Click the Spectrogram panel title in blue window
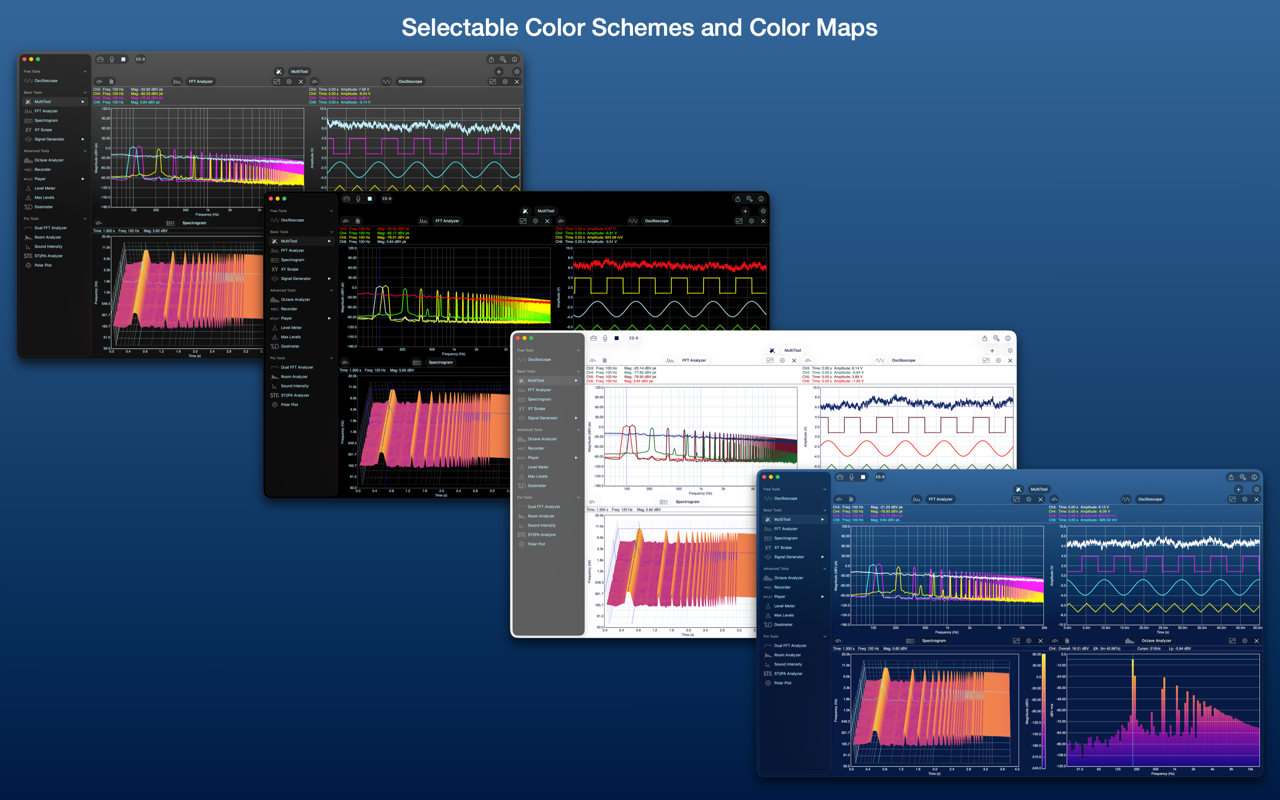Viewport: 1280px width, 800px height. 934,641
